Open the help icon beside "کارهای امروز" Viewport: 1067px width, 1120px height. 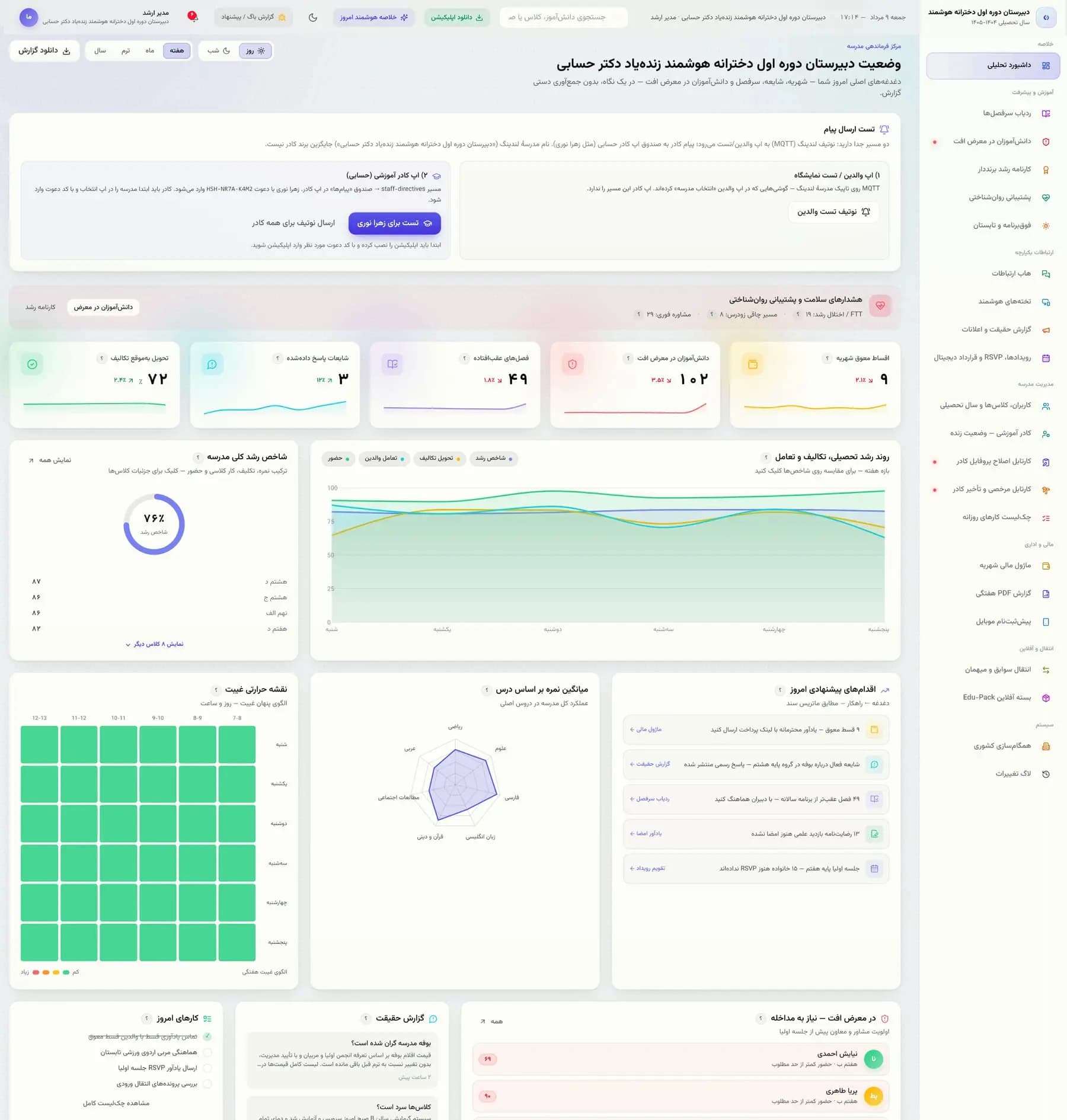pyautogui.click(x=146, y=1019)
